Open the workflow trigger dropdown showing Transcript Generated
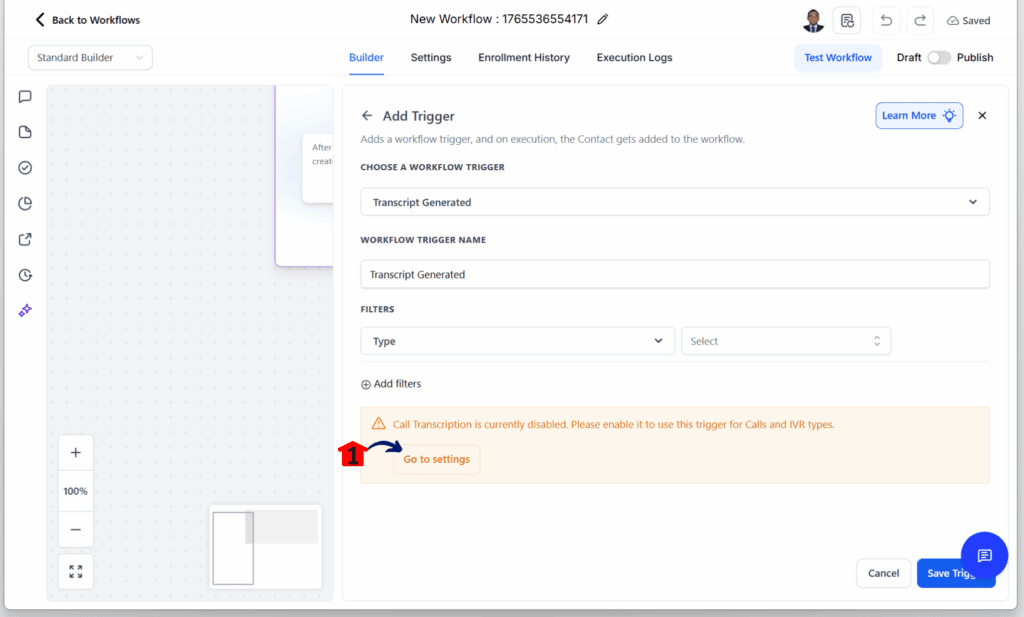The image size is (1024, 617). click(674, 201)
